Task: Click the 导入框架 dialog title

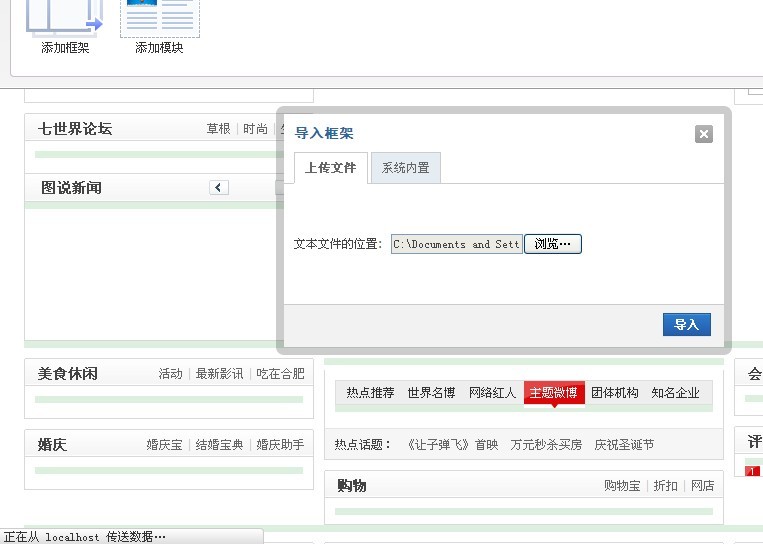Action: [x=324, y=133]
